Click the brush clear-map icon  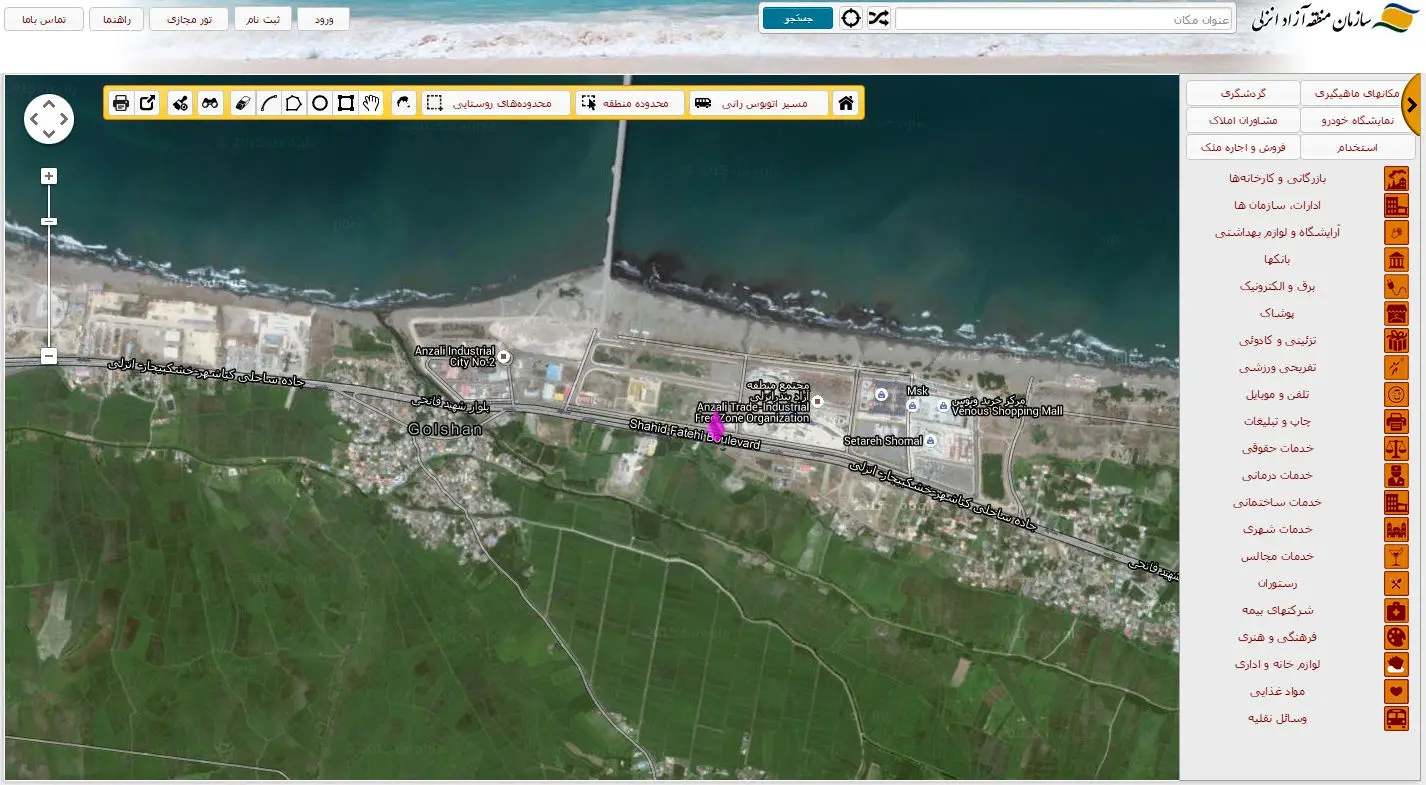180,103
